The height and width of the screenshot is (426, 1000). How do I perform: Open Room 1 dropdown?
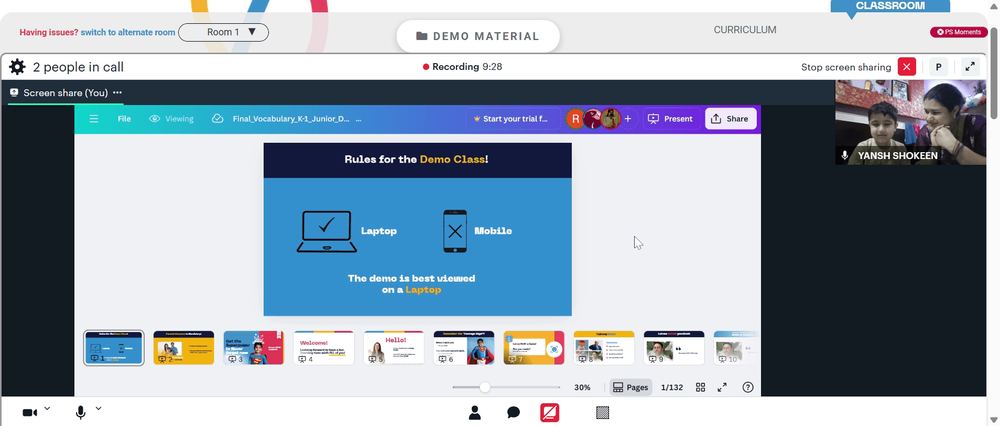coord(223,32)
